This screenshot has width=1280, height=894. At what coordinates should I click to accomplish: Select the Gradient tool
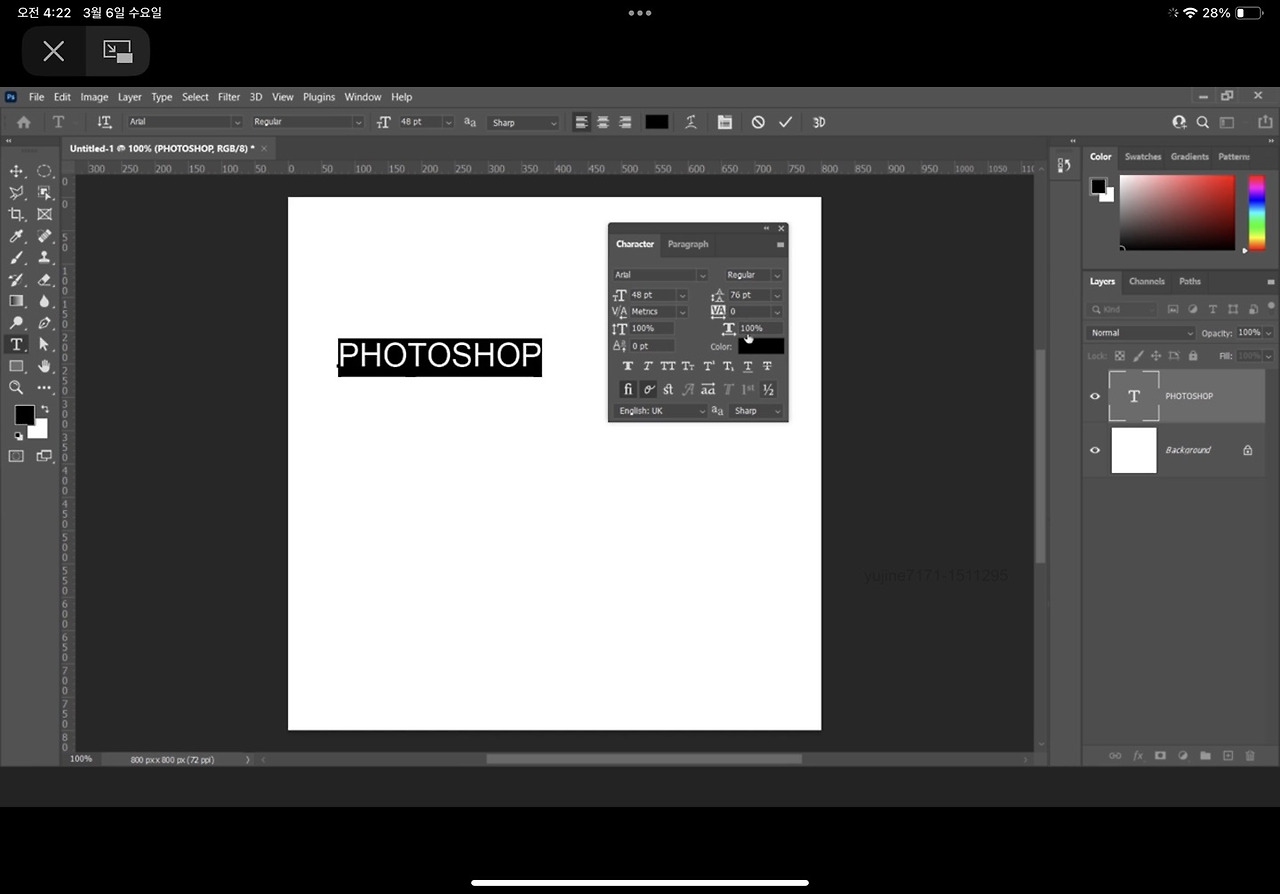[16, 301]
